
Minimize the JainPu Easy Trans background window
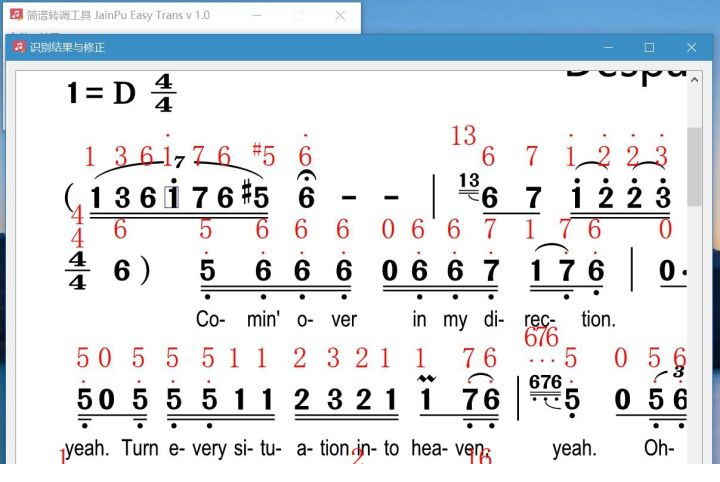pos(257,15)
